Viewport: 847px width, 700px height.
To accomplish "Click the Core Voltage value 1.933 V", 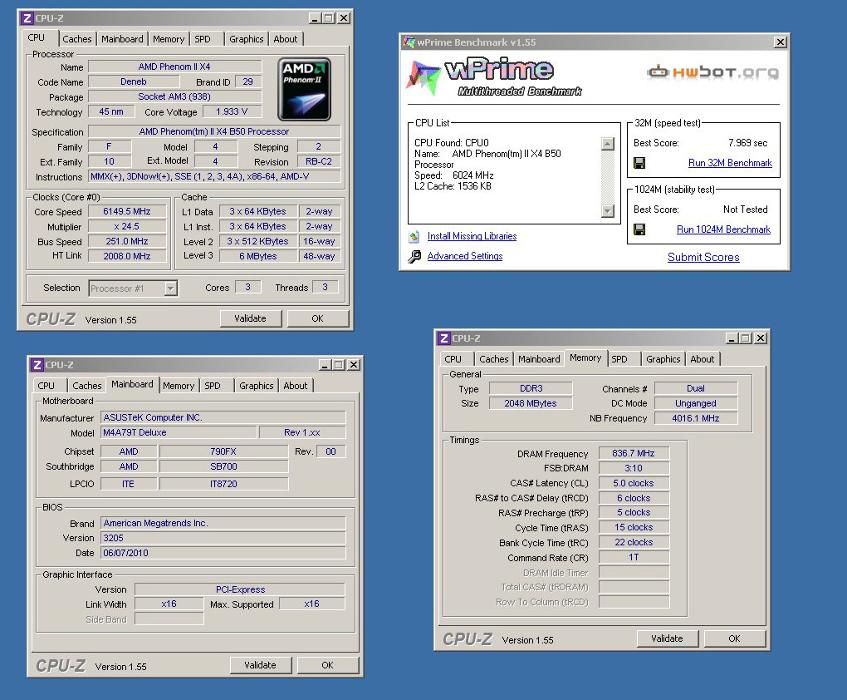I will [232, 112].
